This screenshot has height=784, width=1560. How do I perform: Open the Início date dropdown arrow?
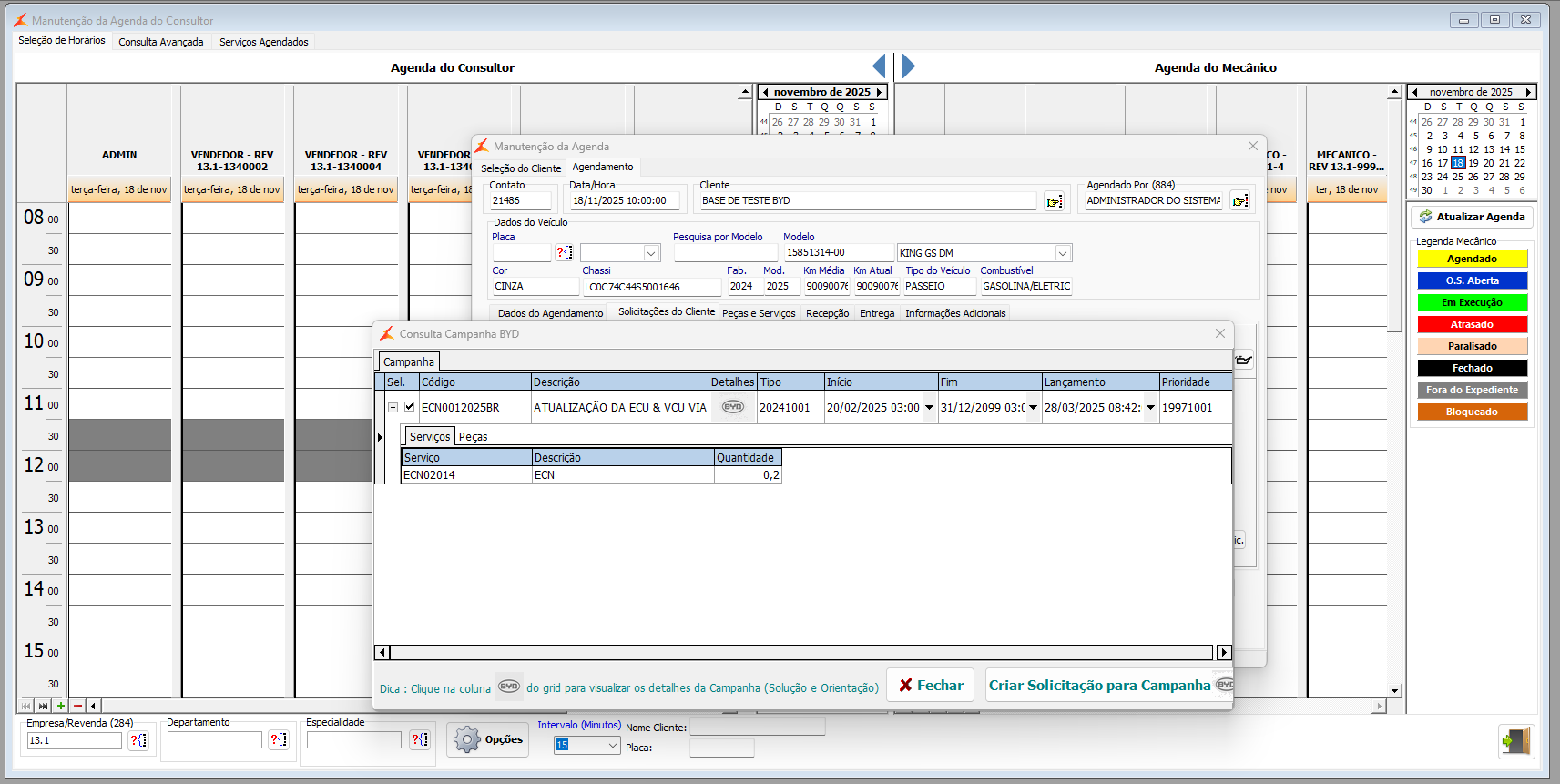pos(929,408)
